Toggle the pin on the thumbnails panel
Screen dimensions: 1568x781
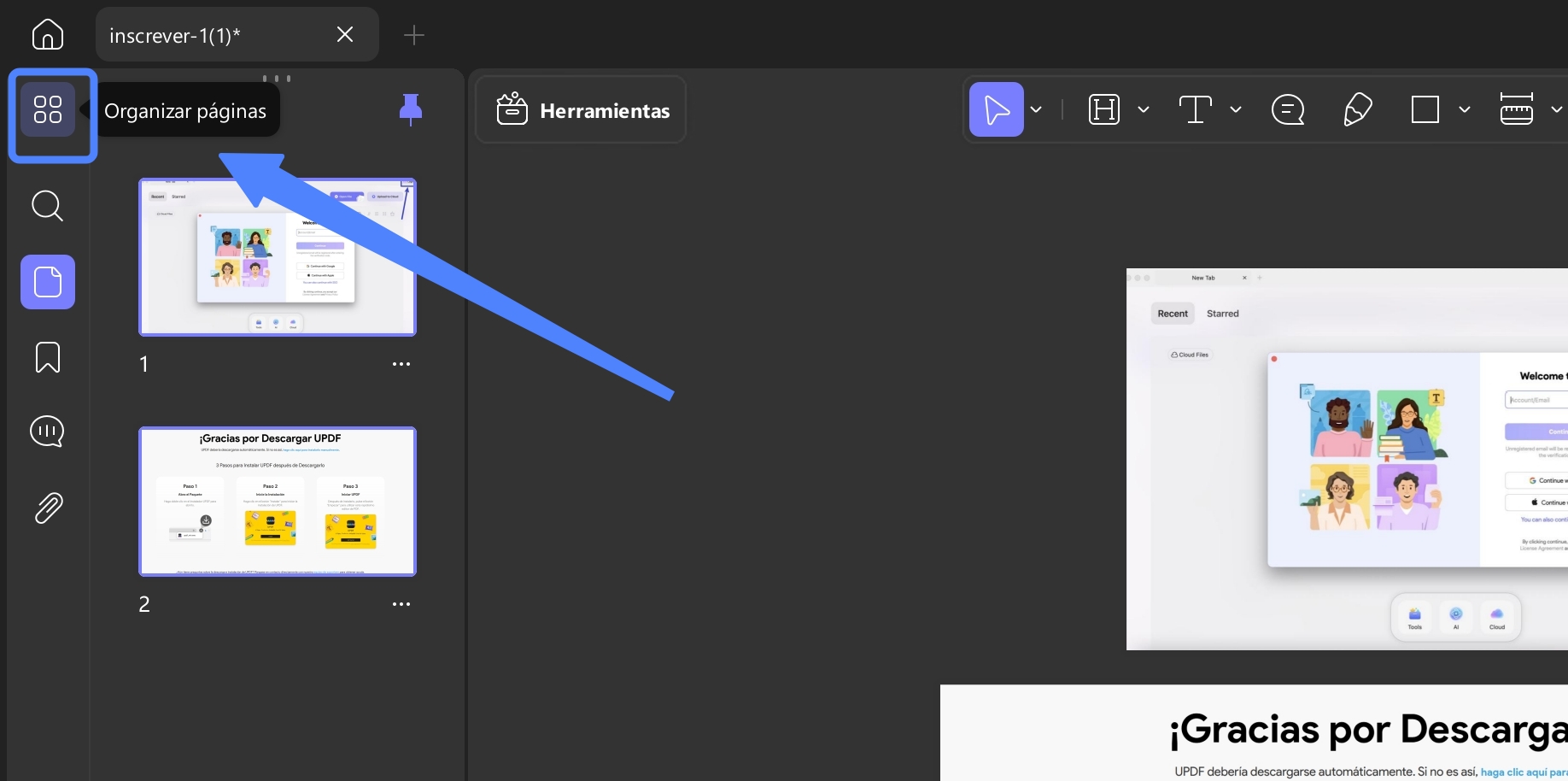[411, 109]
